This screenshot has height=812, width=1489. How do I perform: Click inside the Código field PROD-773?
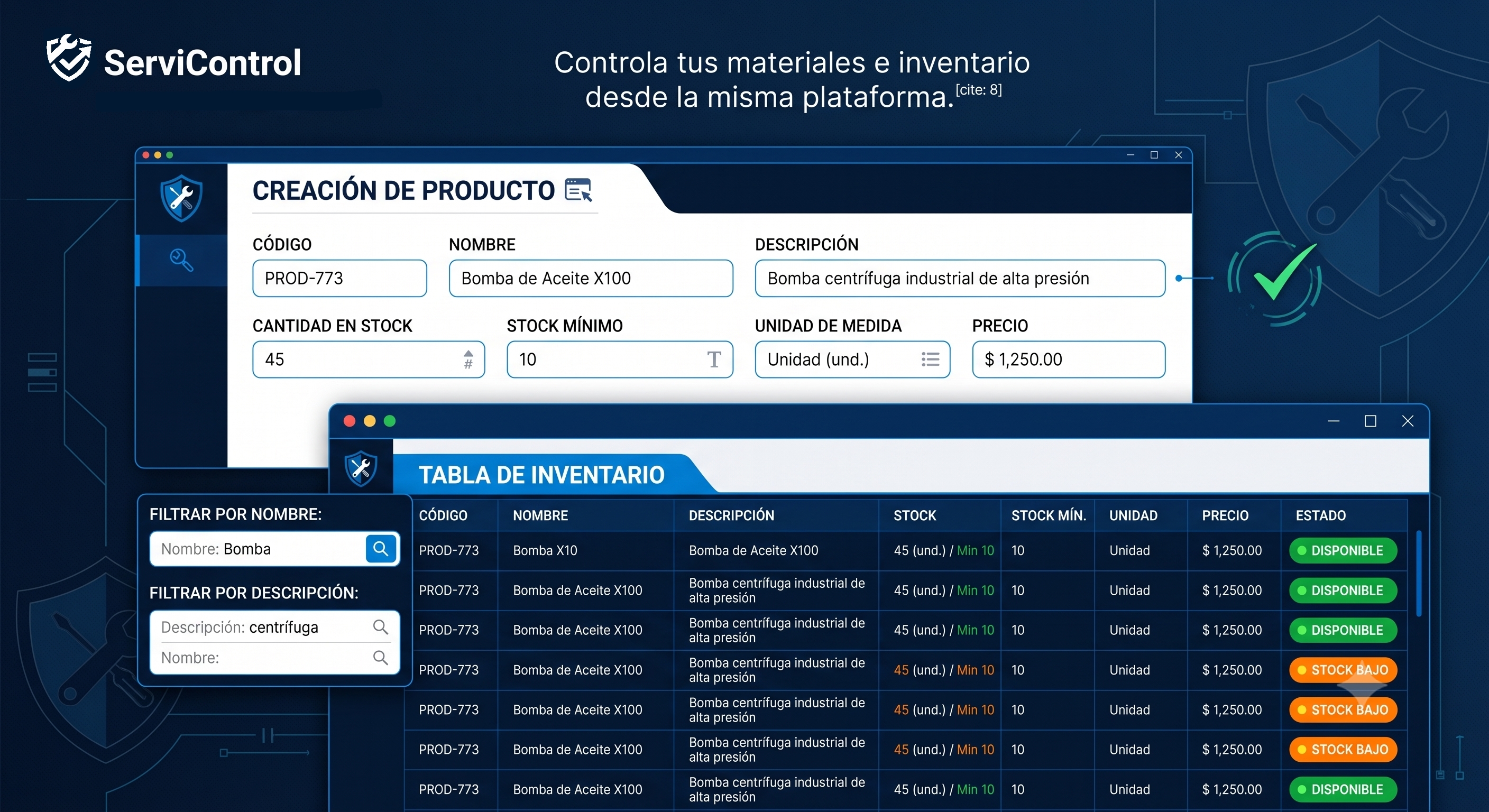[339, 279]
